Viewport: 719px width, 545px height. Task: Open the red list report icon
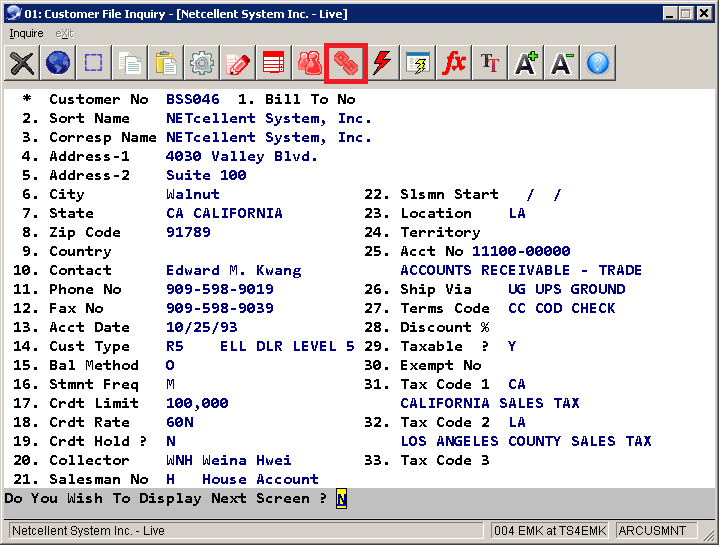(274, 63)
